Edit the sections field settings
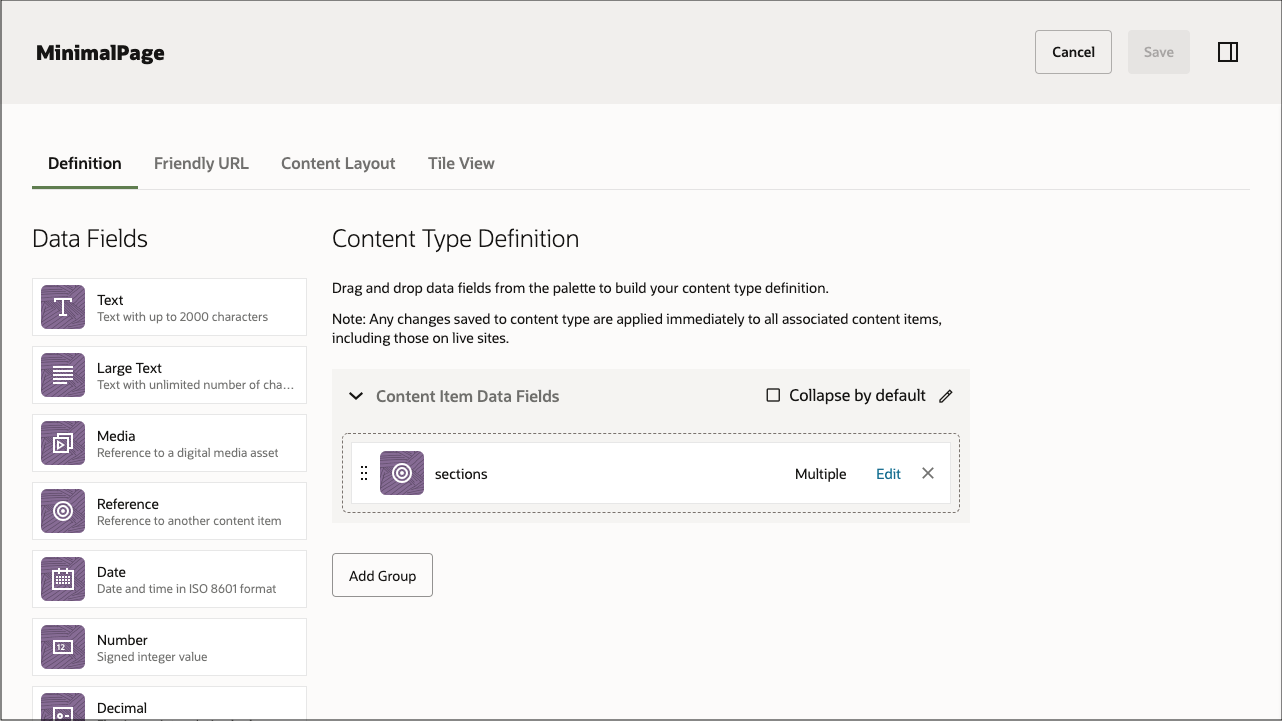This screenshot has height=721, width=1282. pos(888,473)
